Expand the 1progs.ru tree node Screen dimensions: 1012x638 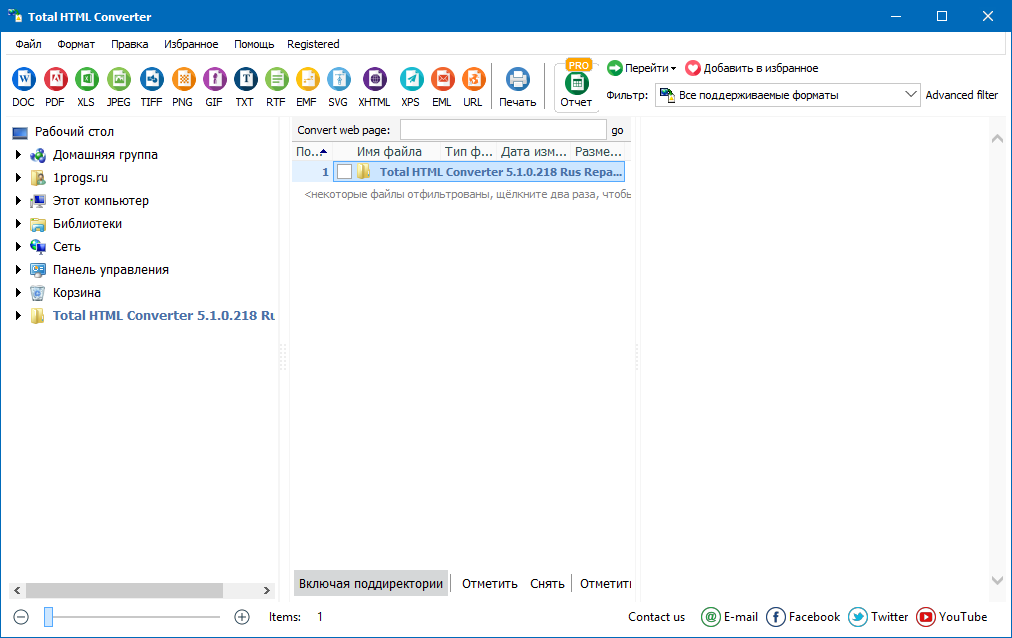[x=18, y=177]
